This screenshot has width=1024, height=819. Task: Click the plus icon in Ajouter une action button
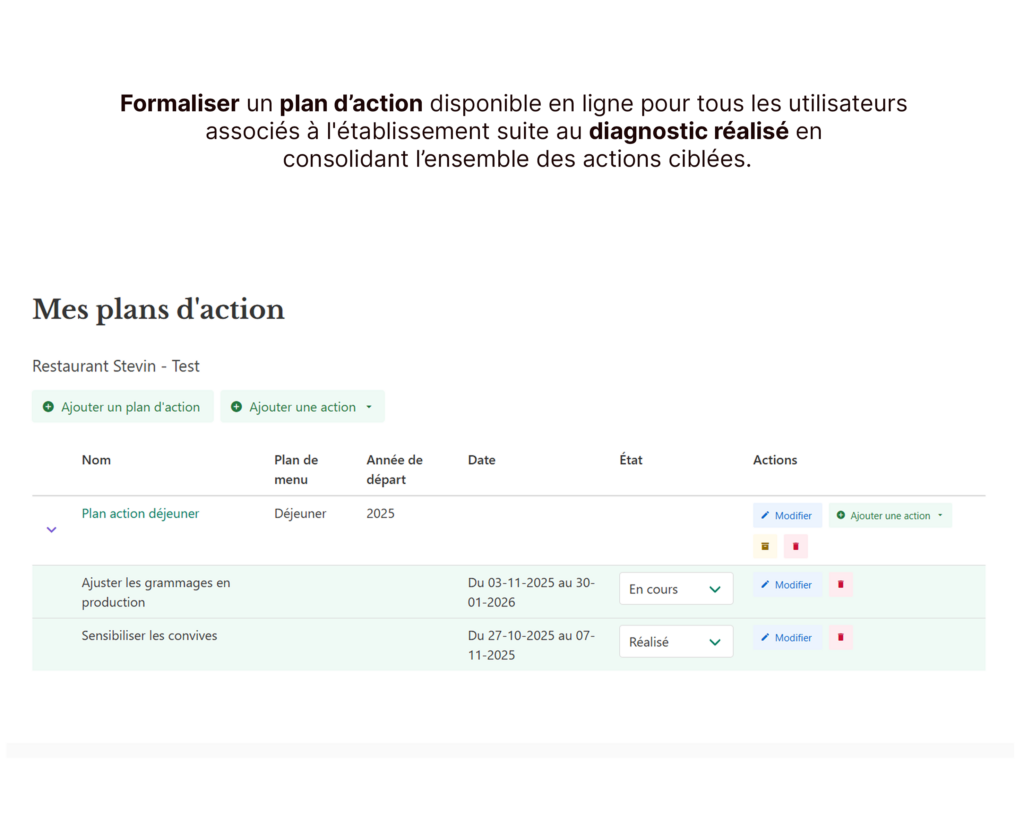(237, 407)
